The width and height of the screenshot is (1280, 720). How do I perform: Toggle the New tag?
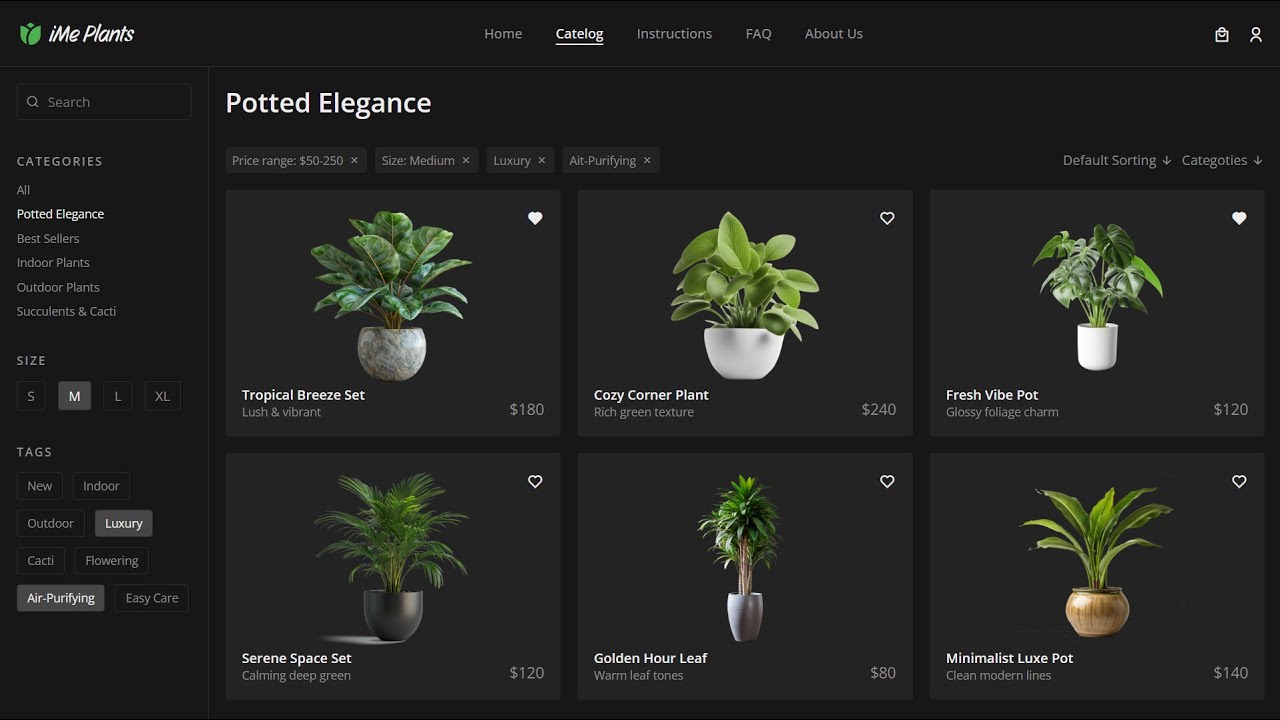pyautogui.click(x=40, y=486)
